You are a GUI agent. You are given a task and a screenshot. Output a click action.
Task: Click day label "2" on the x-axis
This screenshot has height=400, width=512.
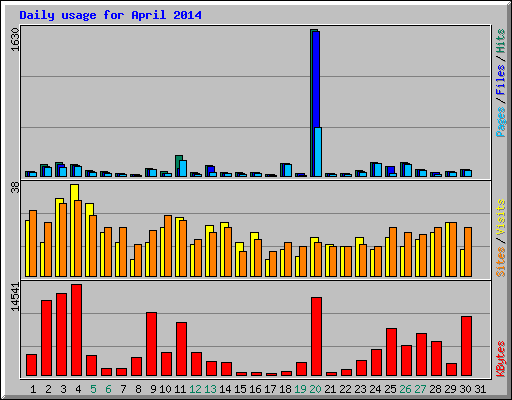point(48,389)
